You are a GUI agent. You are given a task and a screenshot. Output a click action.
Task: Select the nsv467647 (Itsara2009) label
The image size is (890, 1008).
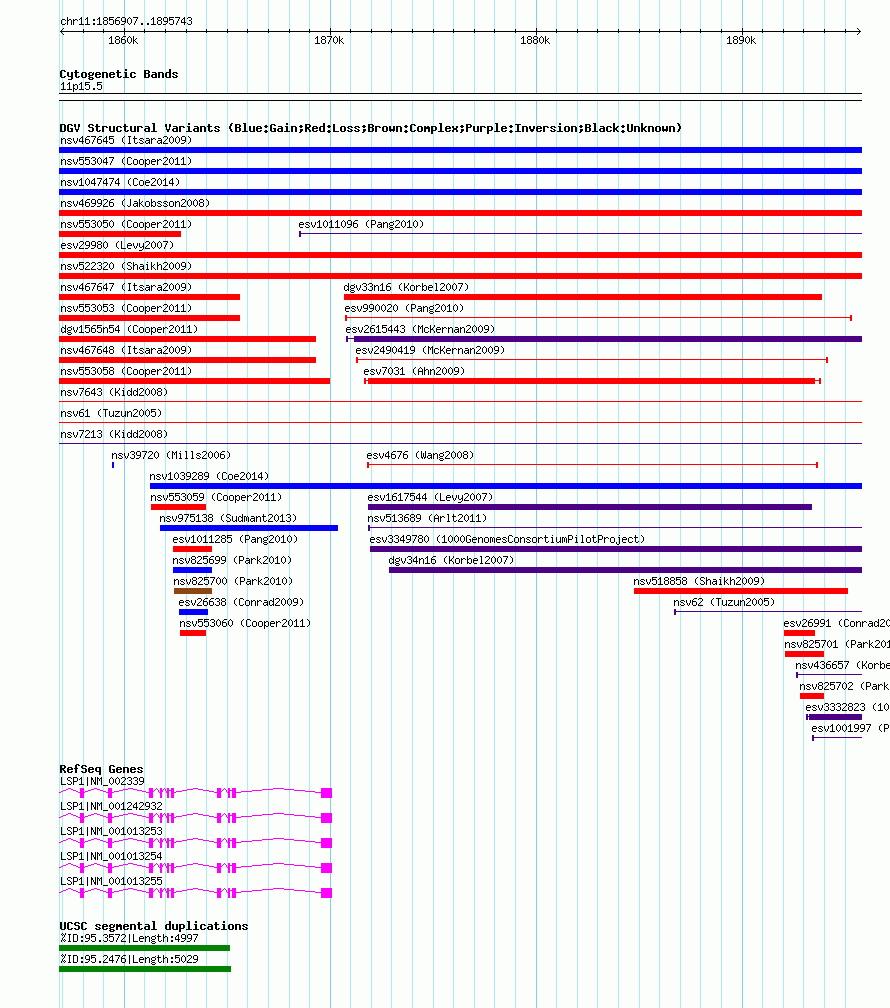126,287
